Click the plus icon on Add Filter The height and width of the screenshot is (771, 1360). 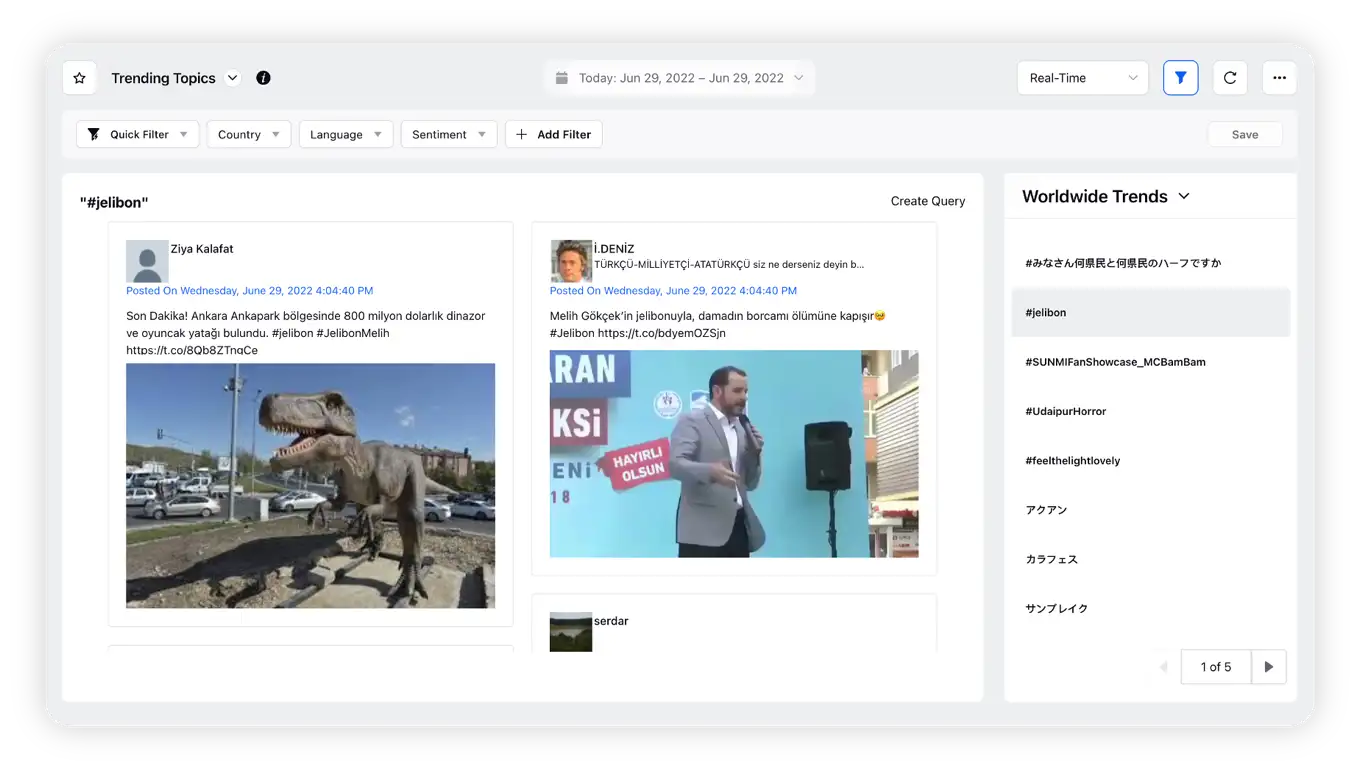[522, 134]
